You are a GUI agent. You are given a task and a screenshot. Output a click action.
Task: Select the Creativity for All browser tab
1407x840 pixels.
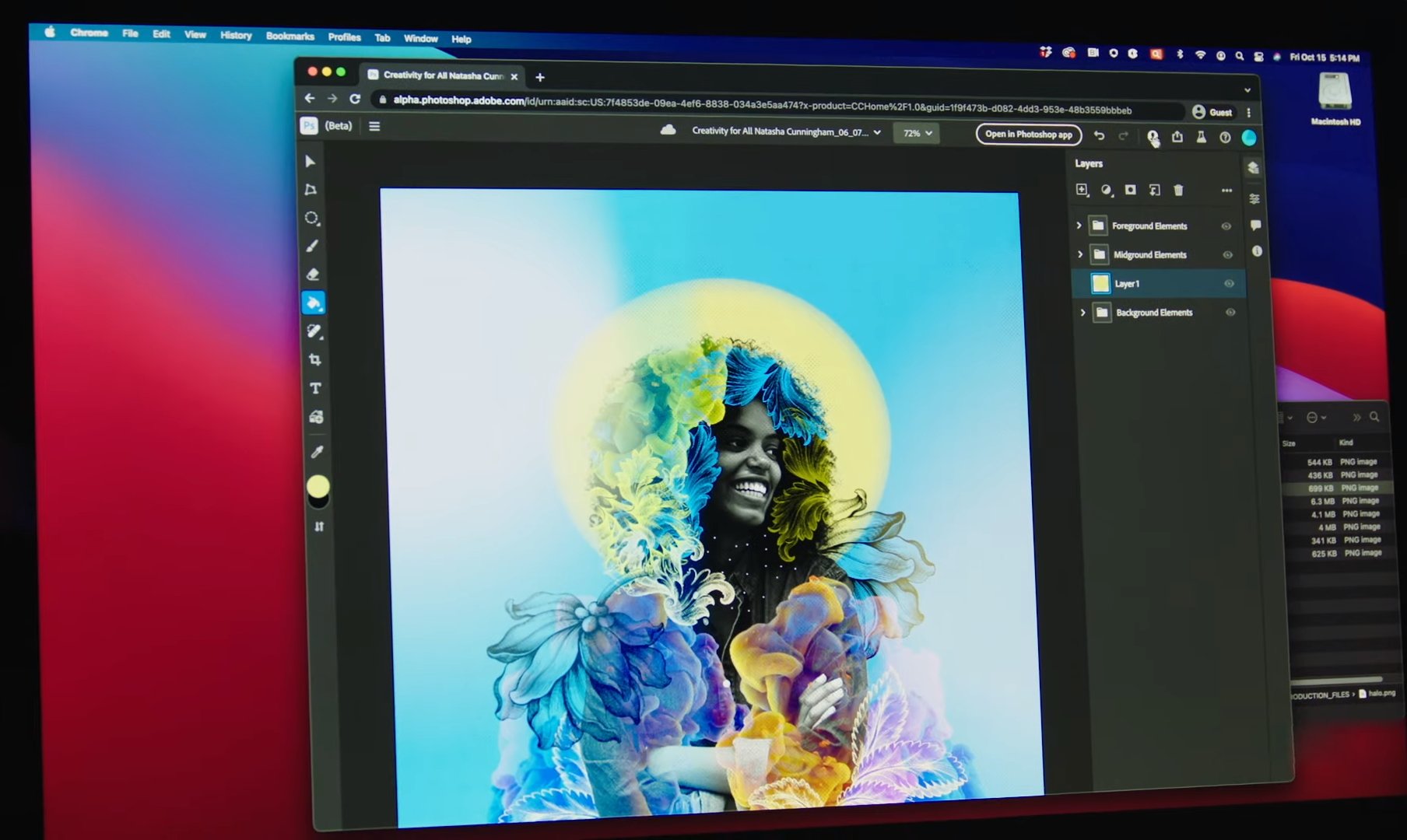pos(443,75)
